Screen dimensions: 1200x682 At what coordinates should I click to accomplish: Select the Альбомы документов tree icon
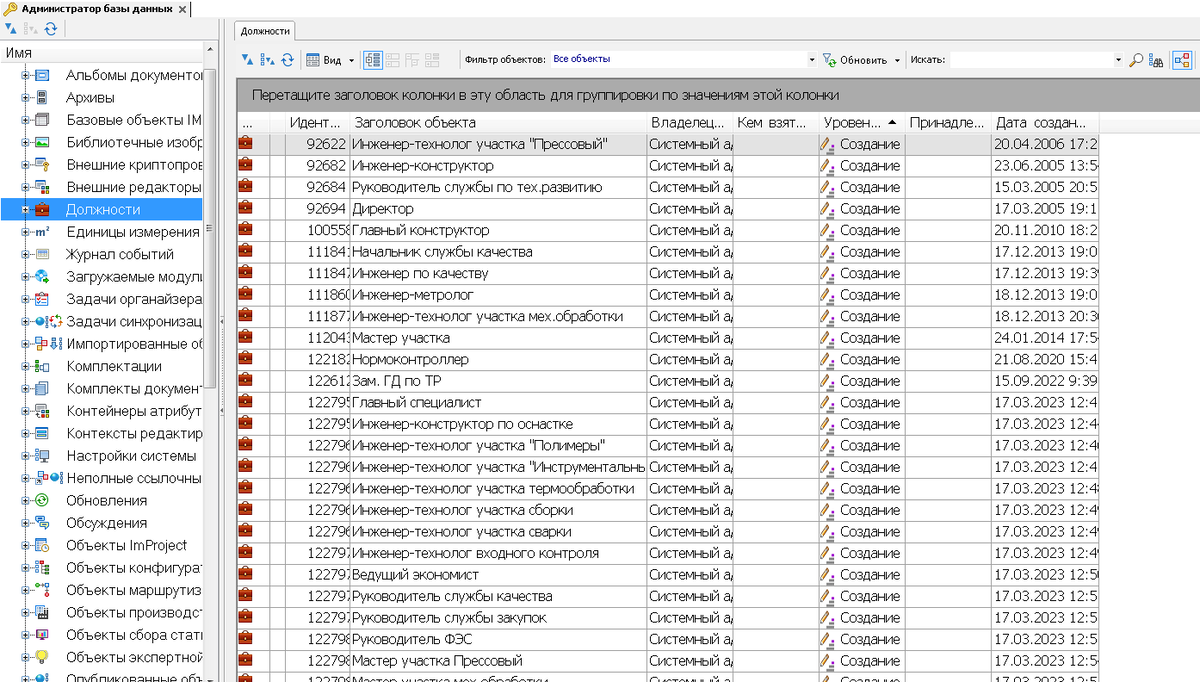pyautogui.click(x=42, y=75)
